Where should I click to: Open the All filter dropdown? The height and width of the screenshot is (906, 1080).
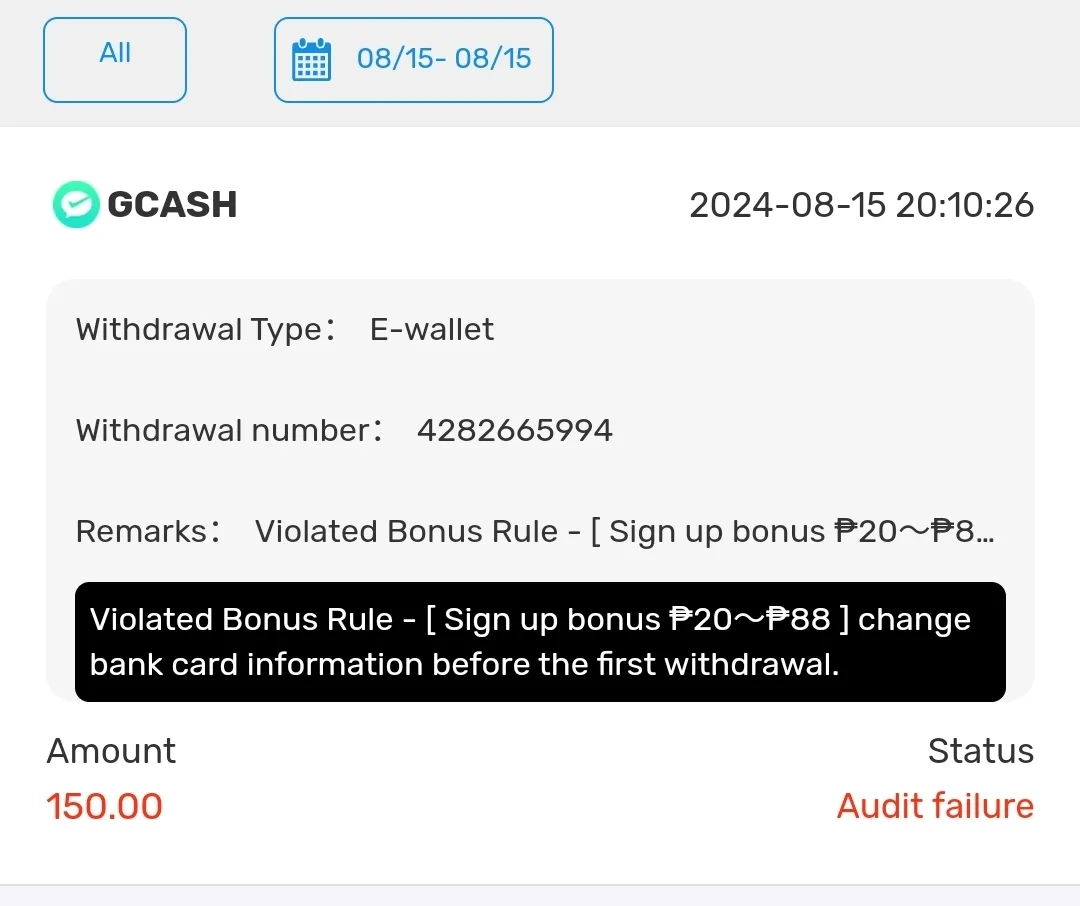click(114, 60)
